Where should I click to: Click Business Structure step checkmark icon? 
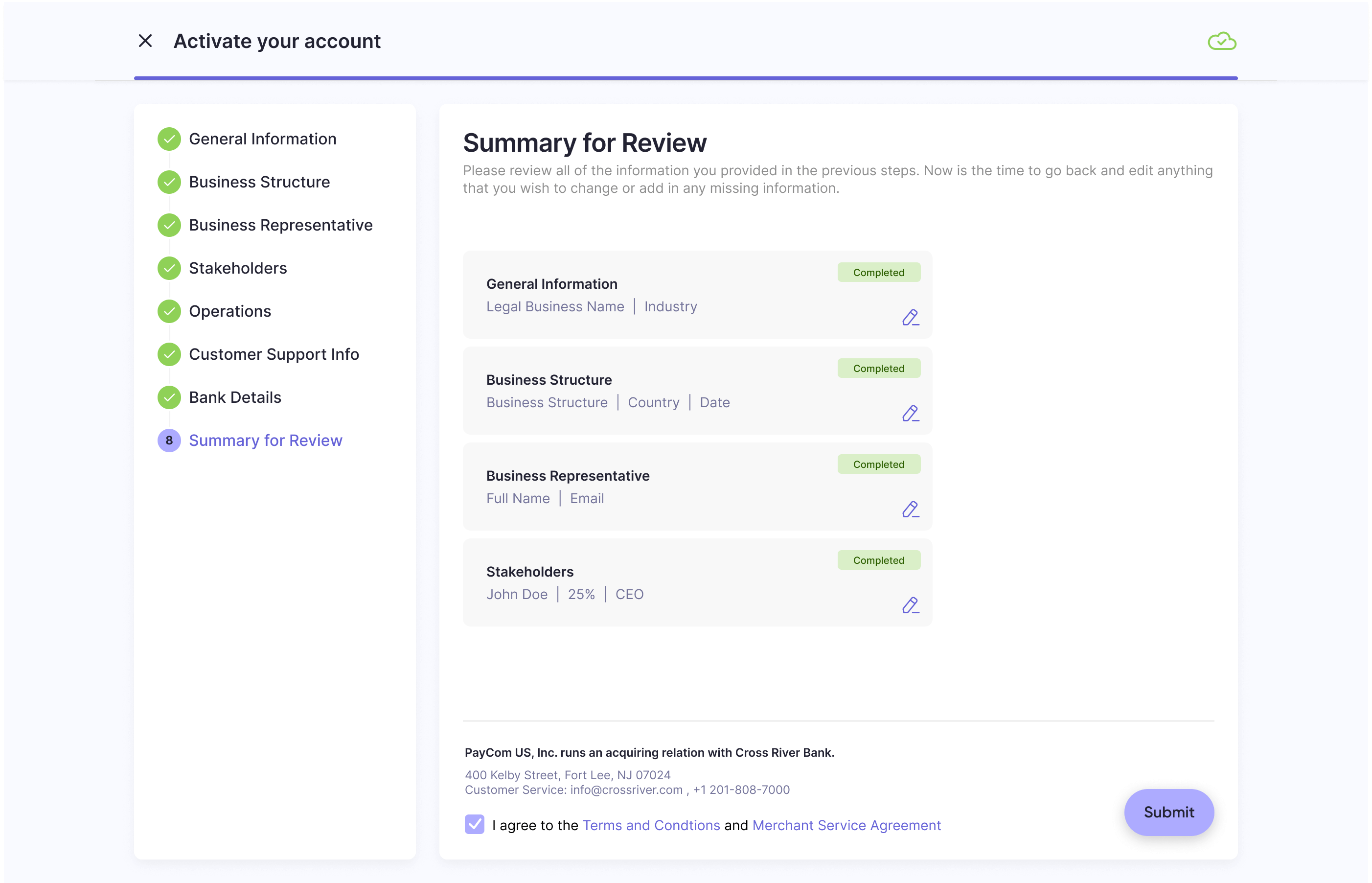(x=169, y=182)
